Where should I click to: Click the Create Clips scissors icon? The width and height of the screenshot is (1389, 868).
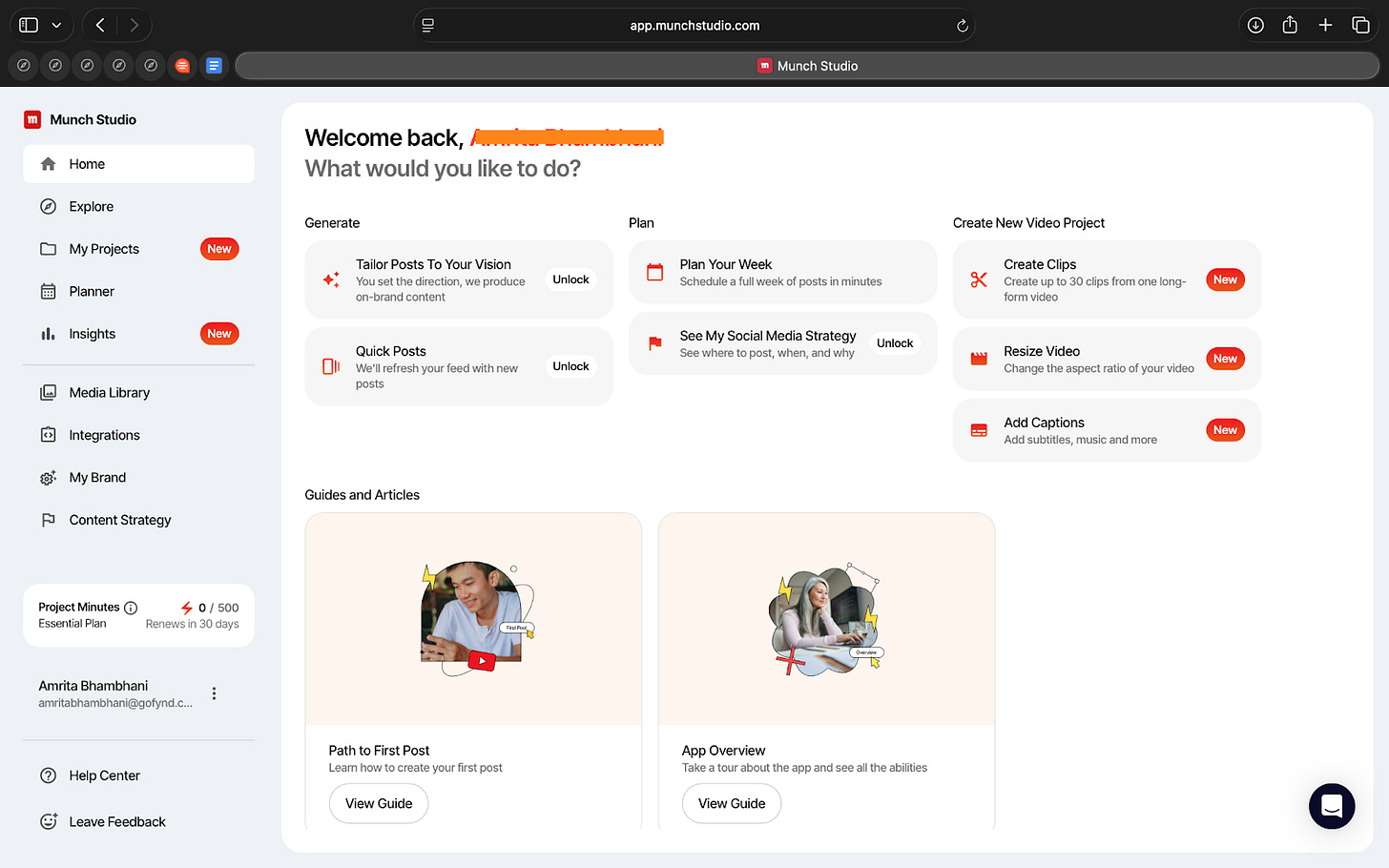979,279
